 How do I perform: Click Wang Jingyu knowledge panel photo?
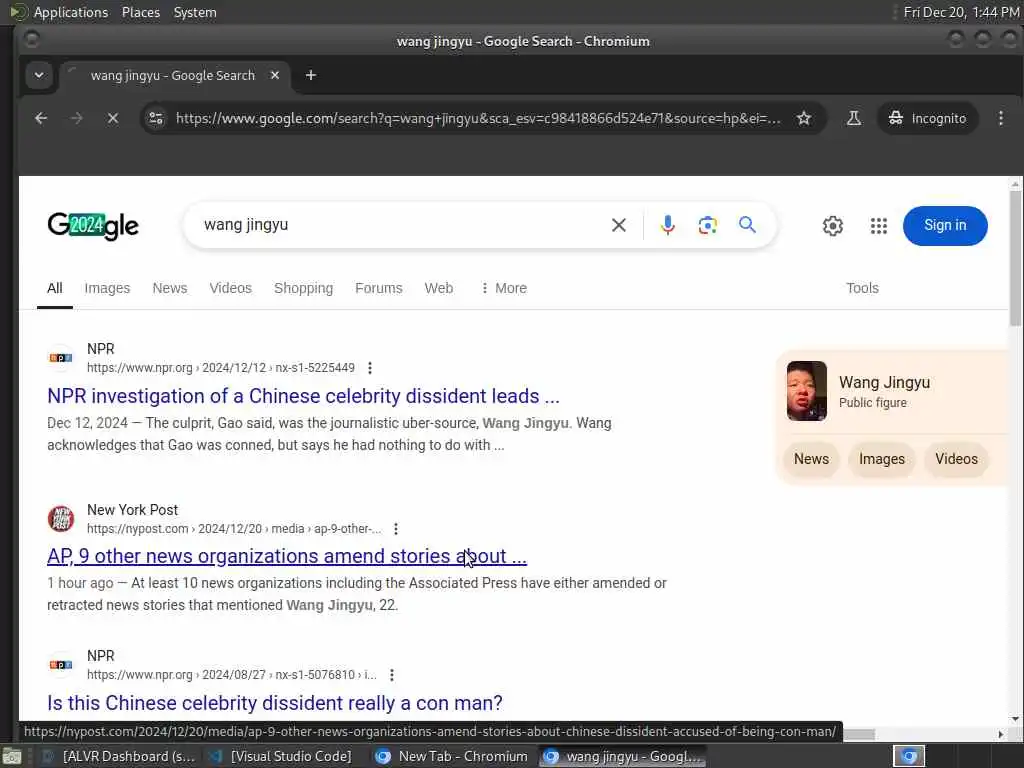click(x=807, y=391)
